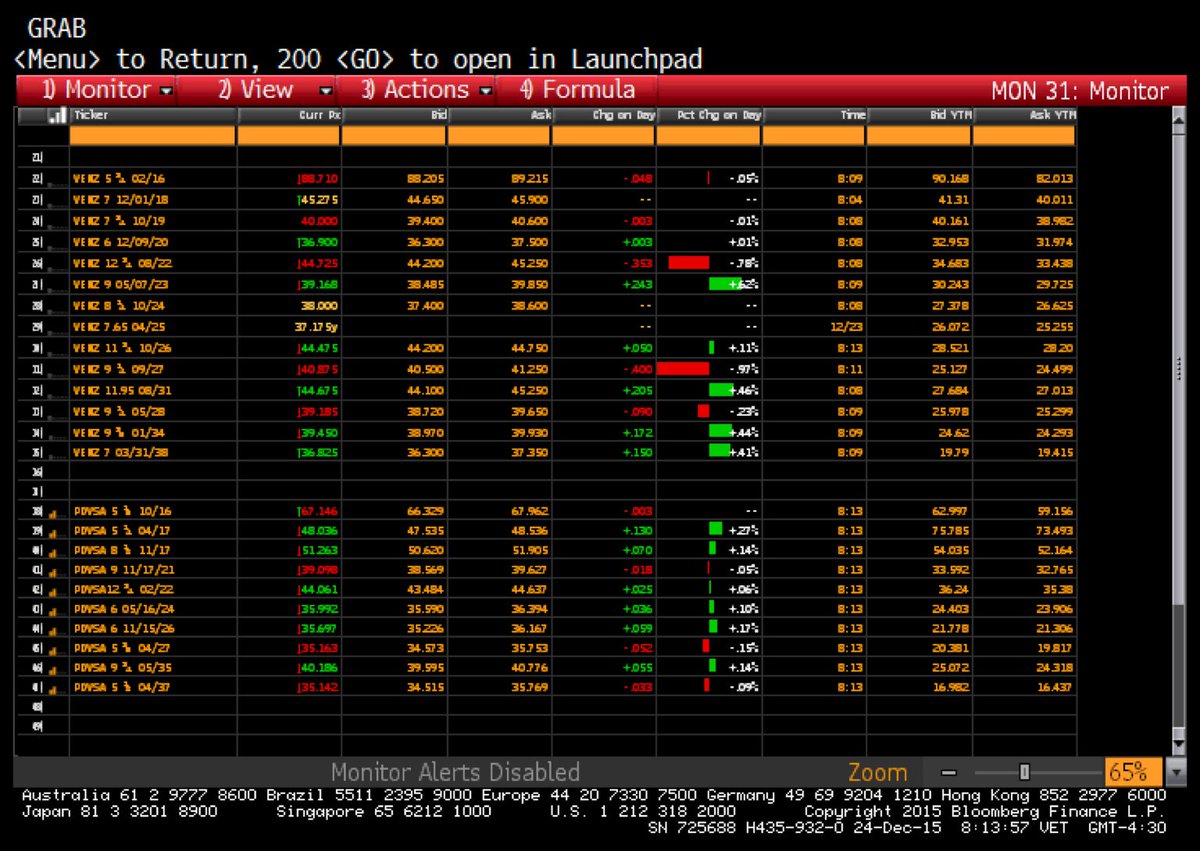Viewport: 1200px width, 851px height.
Task: Click the Ask value 89.215
Action: [x=532, y=178]
